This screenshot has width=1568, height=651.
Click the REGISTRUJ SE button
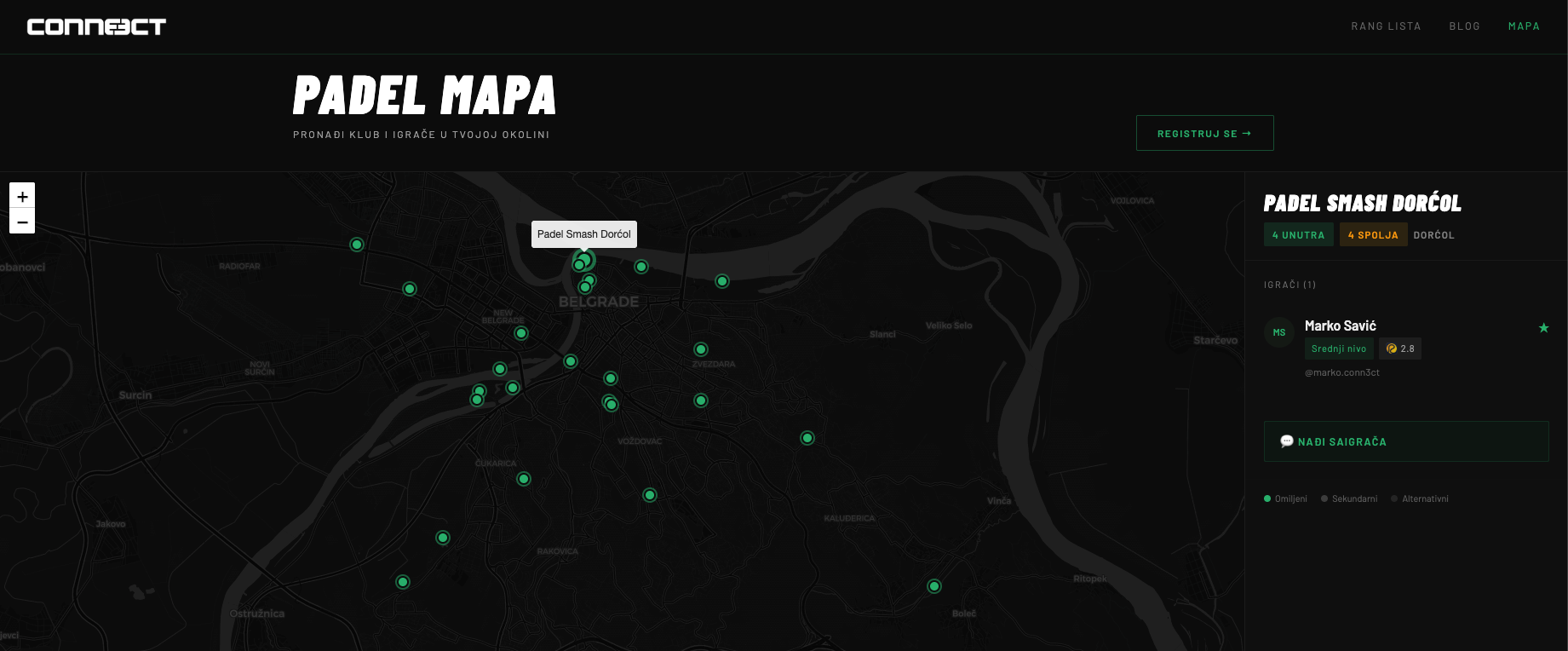click(1204, 133)
